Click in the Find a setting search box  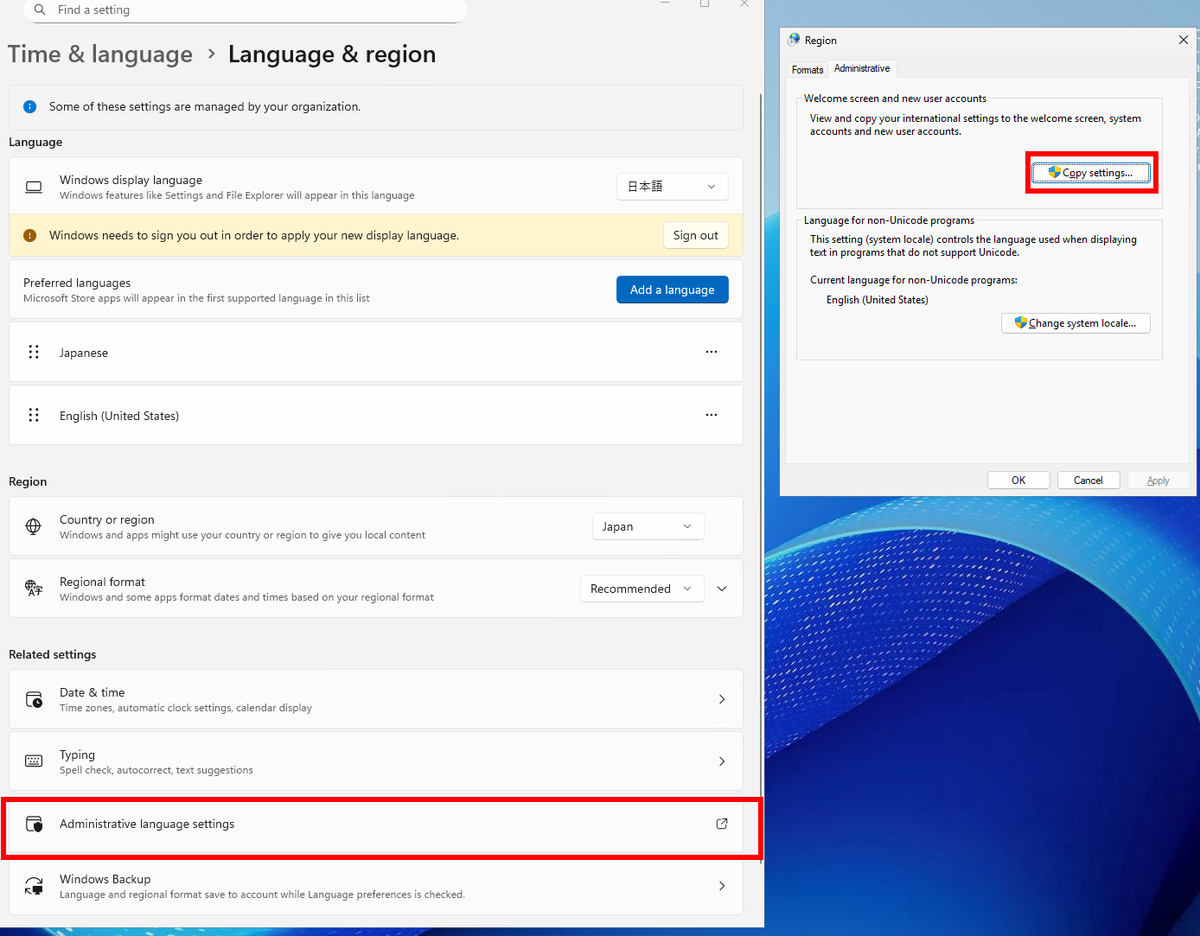point(247,10)
